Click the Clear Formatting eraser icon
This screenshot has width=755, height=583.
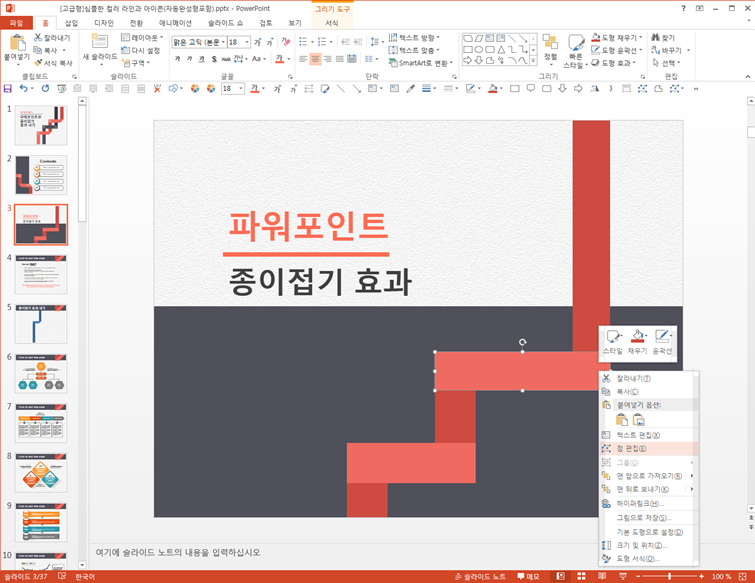click(x=286, y=42)
